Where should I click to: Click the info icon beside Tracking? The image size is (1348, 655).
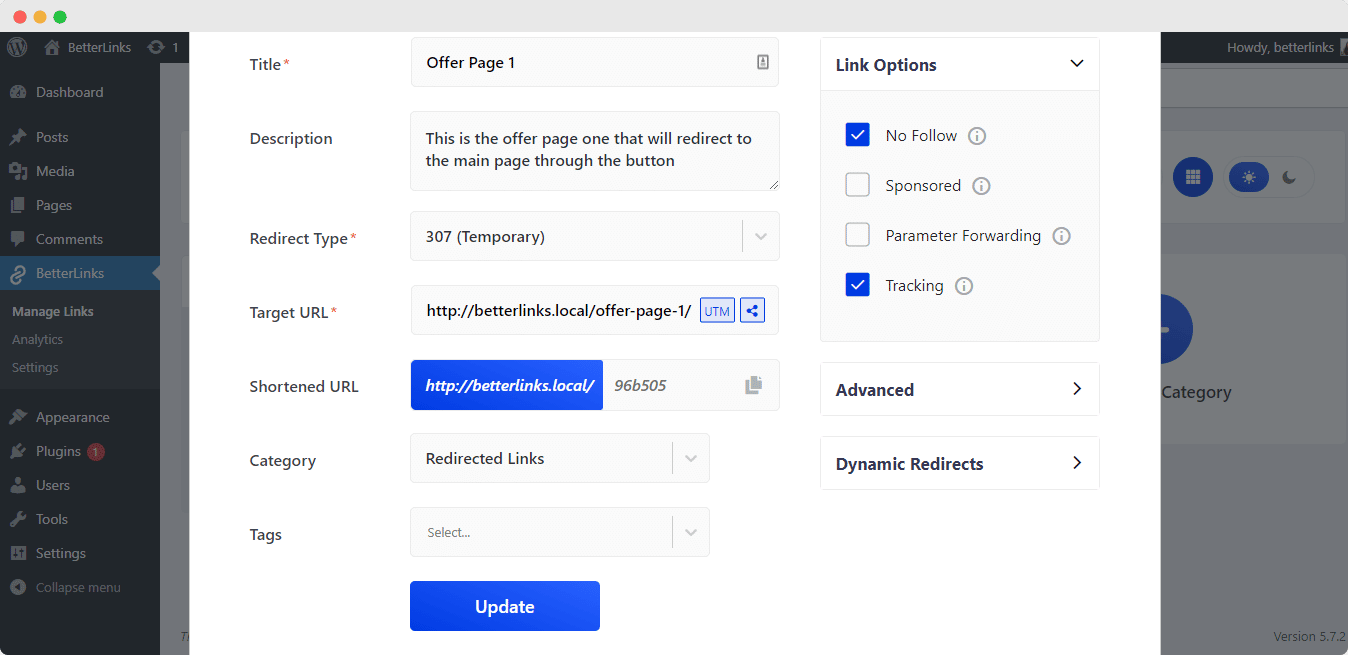964,285
